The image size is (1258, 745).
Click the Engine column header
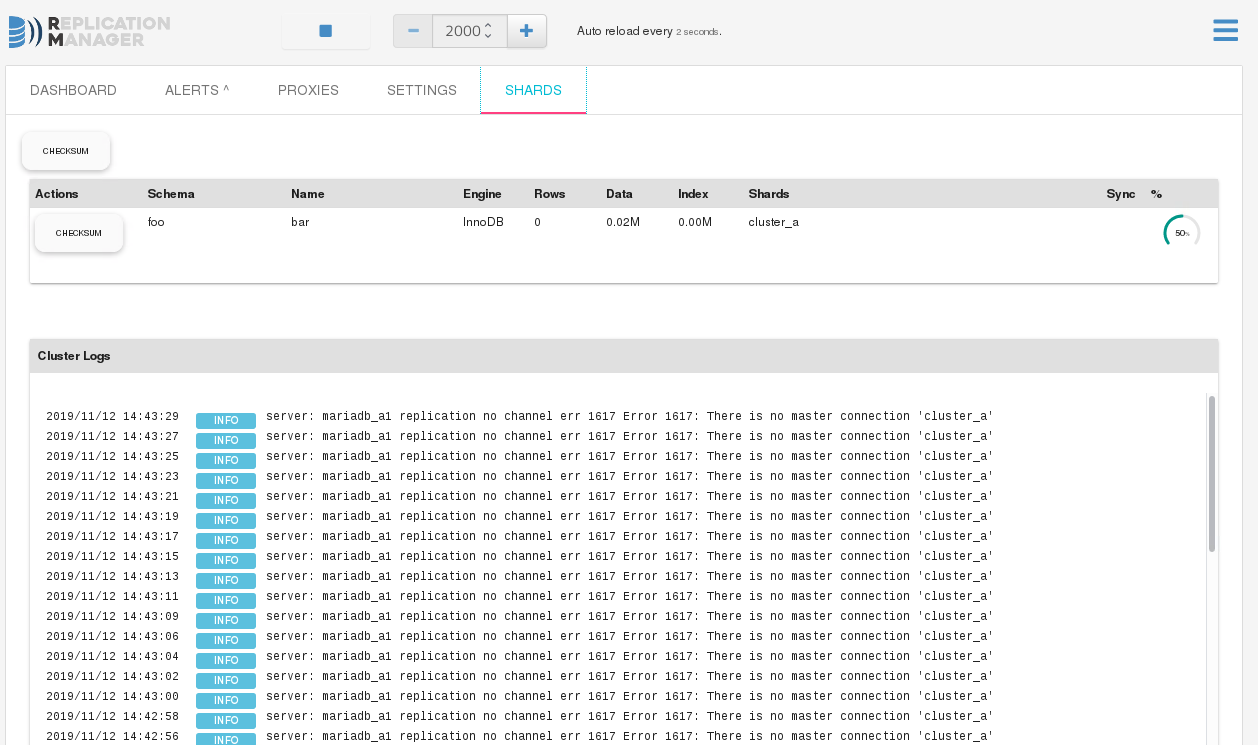[x=482, y=194]
